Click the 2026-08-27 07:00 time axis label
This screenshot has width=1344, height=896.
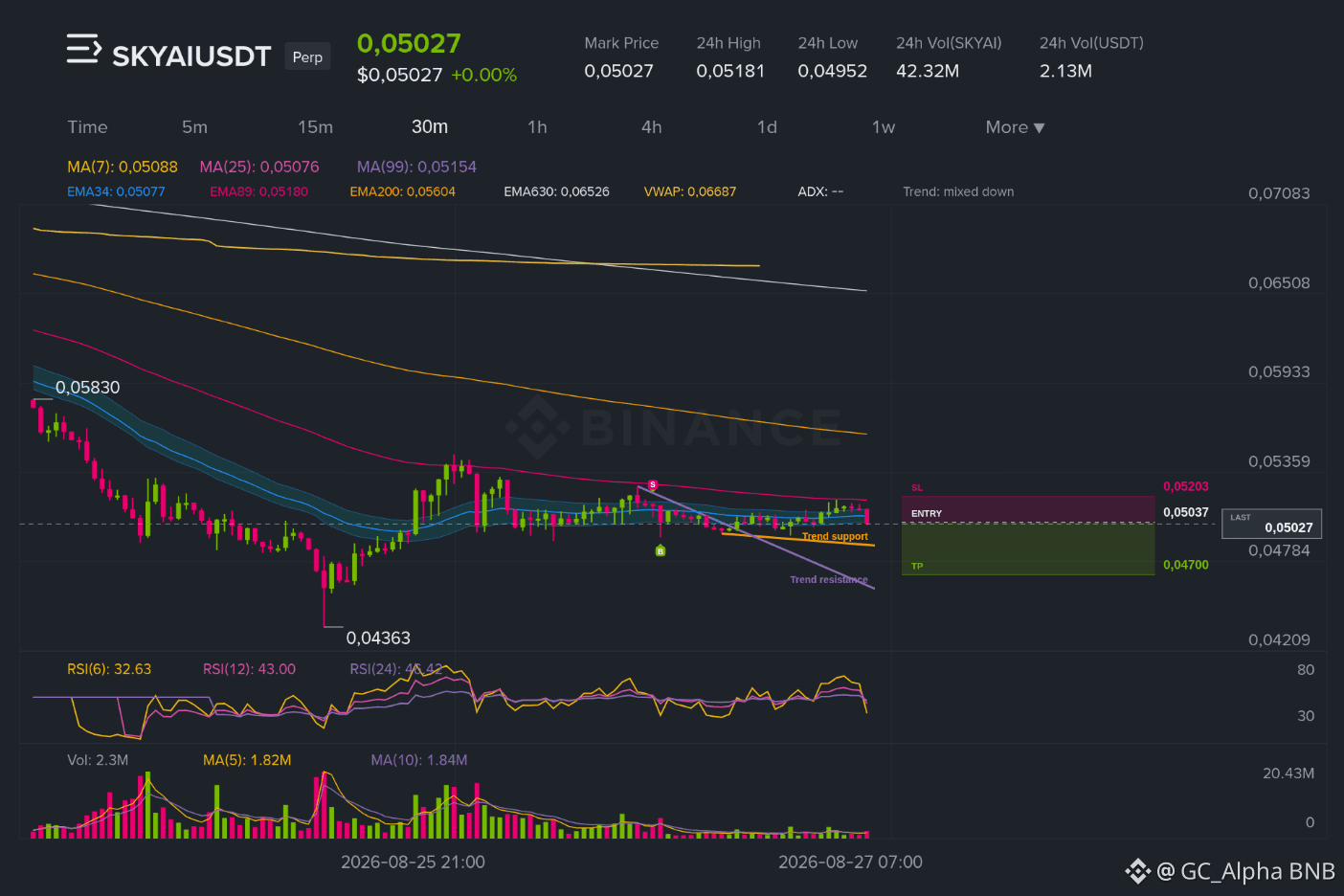[850, 862]
